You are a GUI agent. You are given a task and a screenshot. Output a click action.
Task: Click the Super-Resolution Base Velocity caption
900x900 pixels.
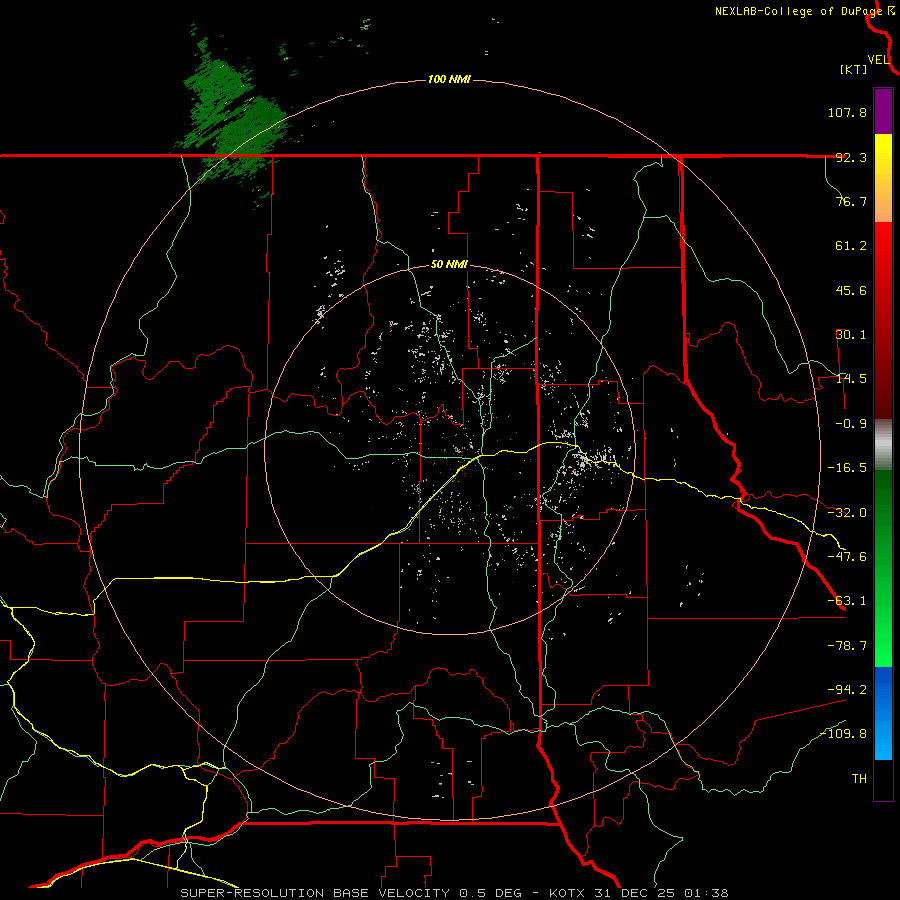pos(454,893)
